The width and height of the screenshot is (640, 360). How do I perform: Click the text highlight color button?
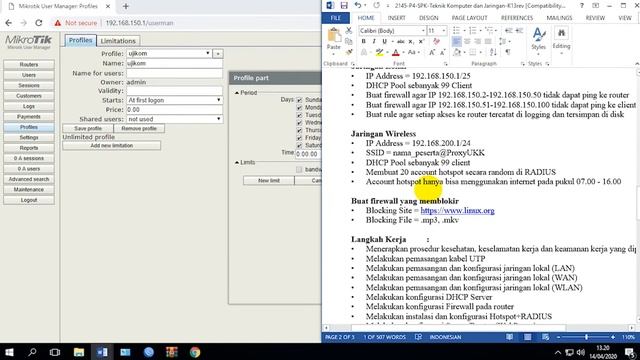[x=379, y=52]
